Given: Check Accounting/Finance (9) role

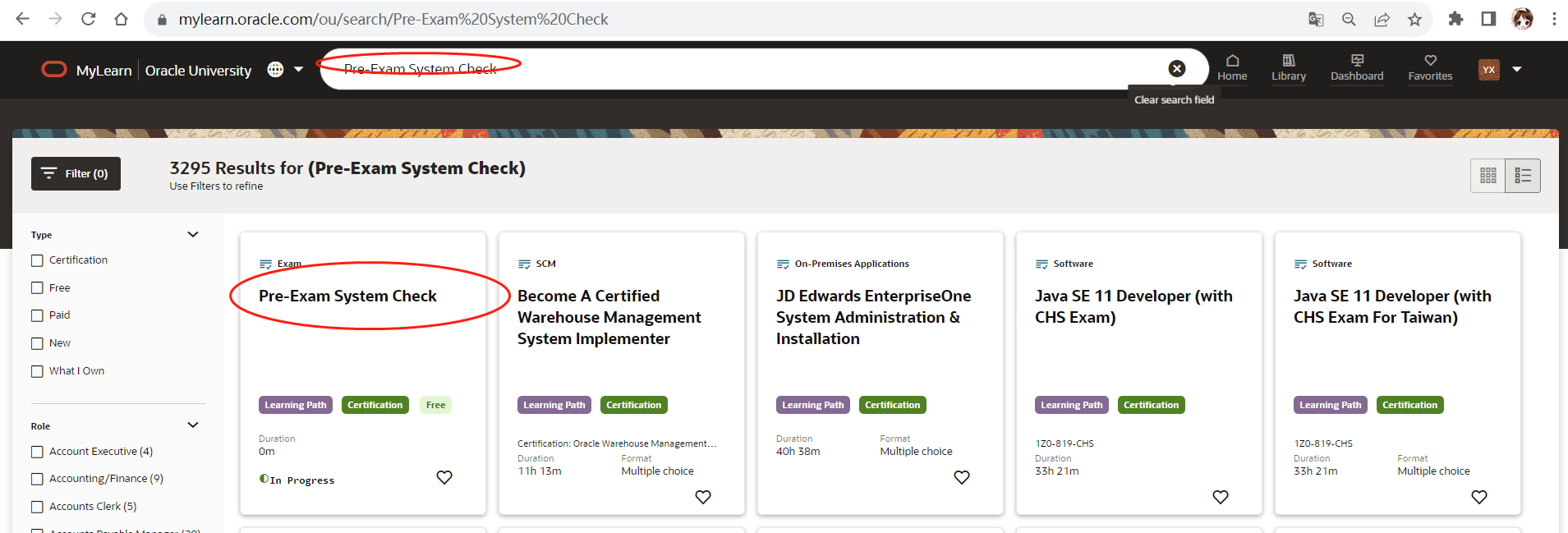Looking at the screenshot, I should [37, 479].
